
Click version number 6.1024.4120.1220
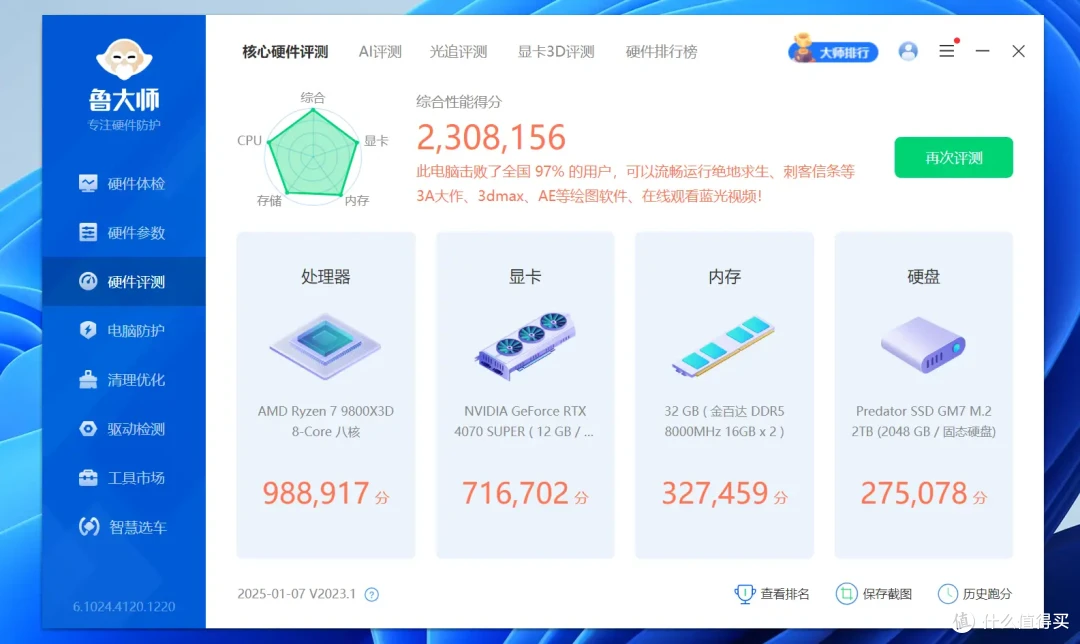tap(124, 607)
